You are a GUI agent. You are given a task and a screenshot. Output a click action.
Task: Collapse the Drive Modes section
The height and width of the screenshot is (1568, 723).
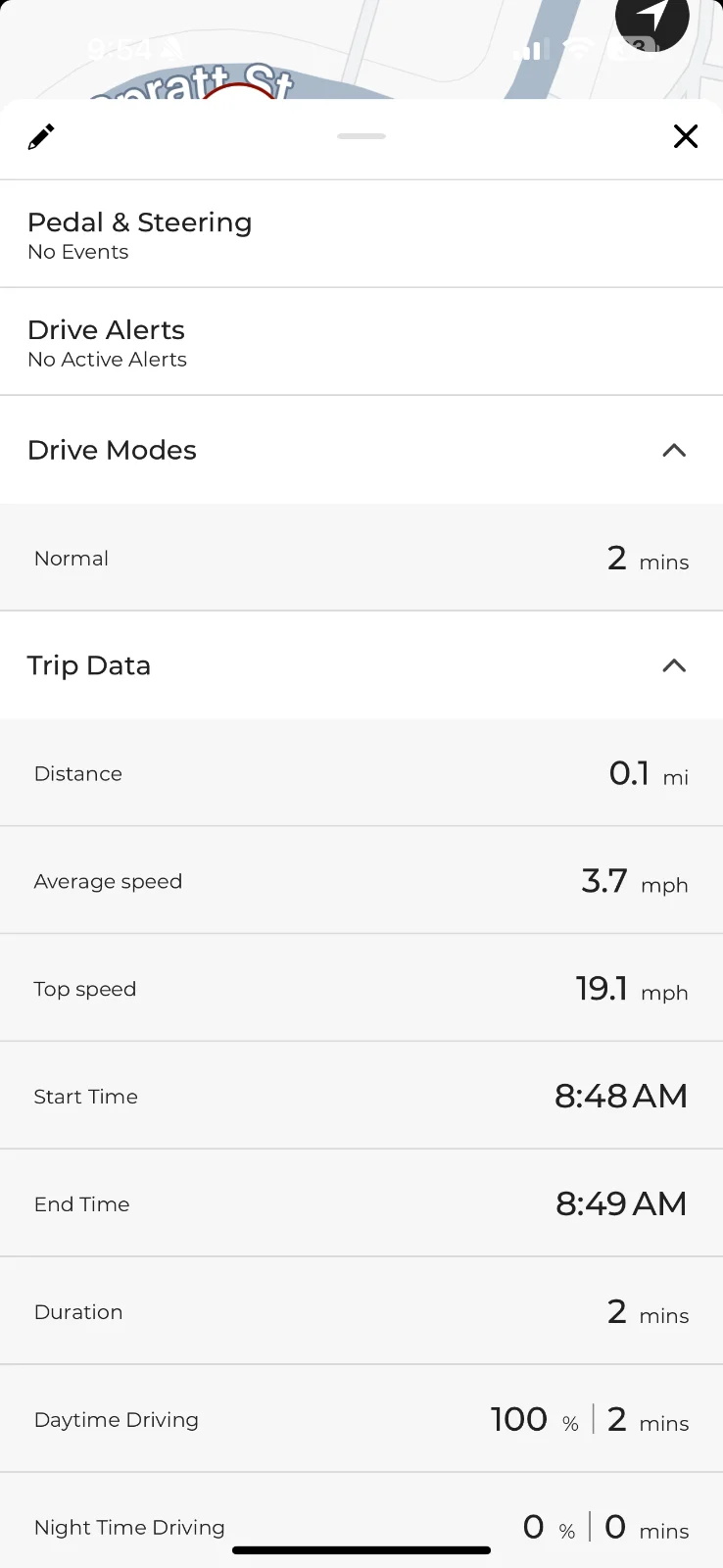pyautogui.click(x=674, y=450)
